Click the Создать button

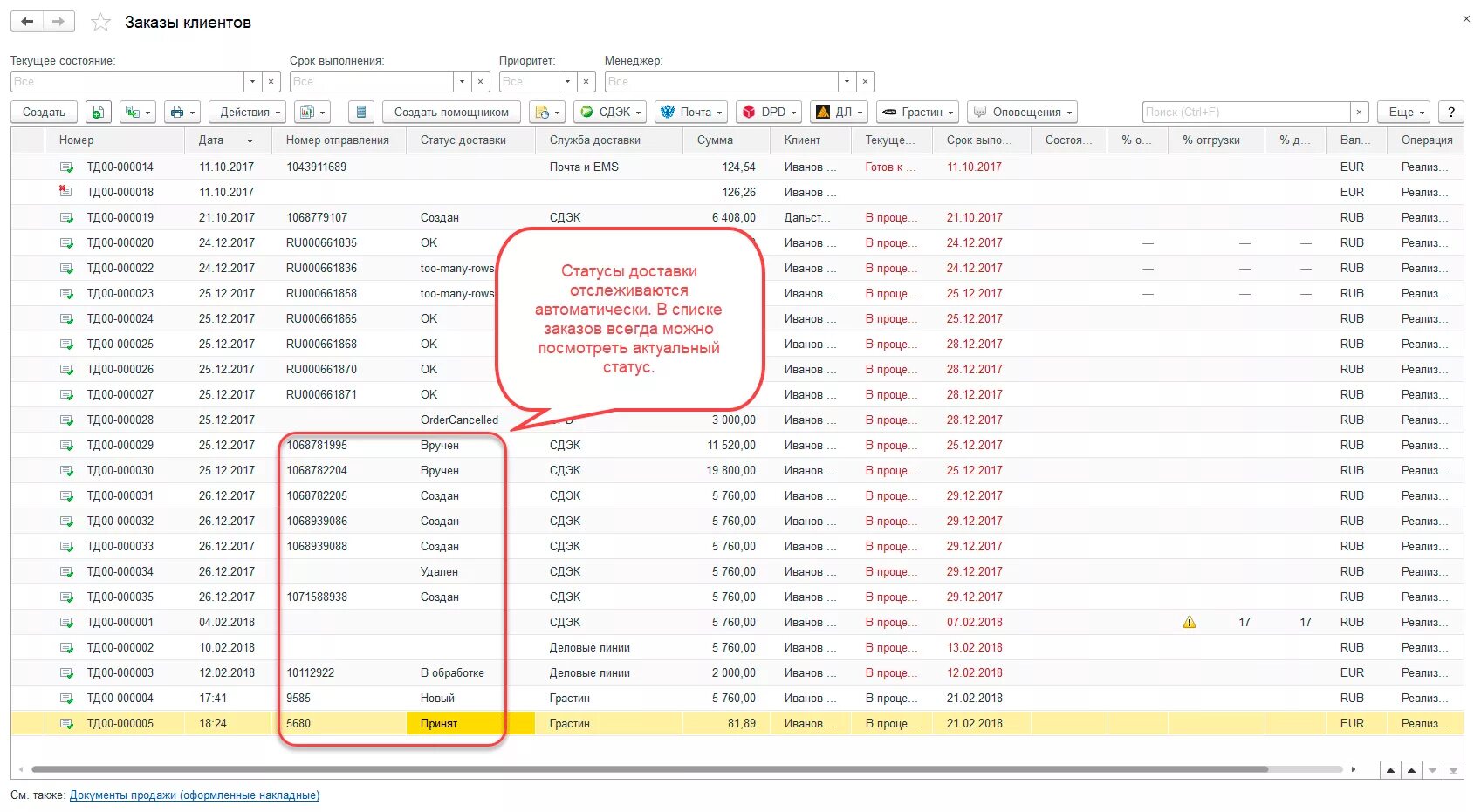point(44,112)
